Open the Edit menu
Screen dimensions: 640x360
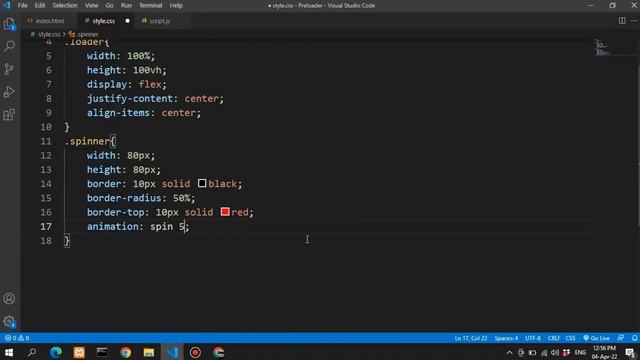tap(40, 6)
